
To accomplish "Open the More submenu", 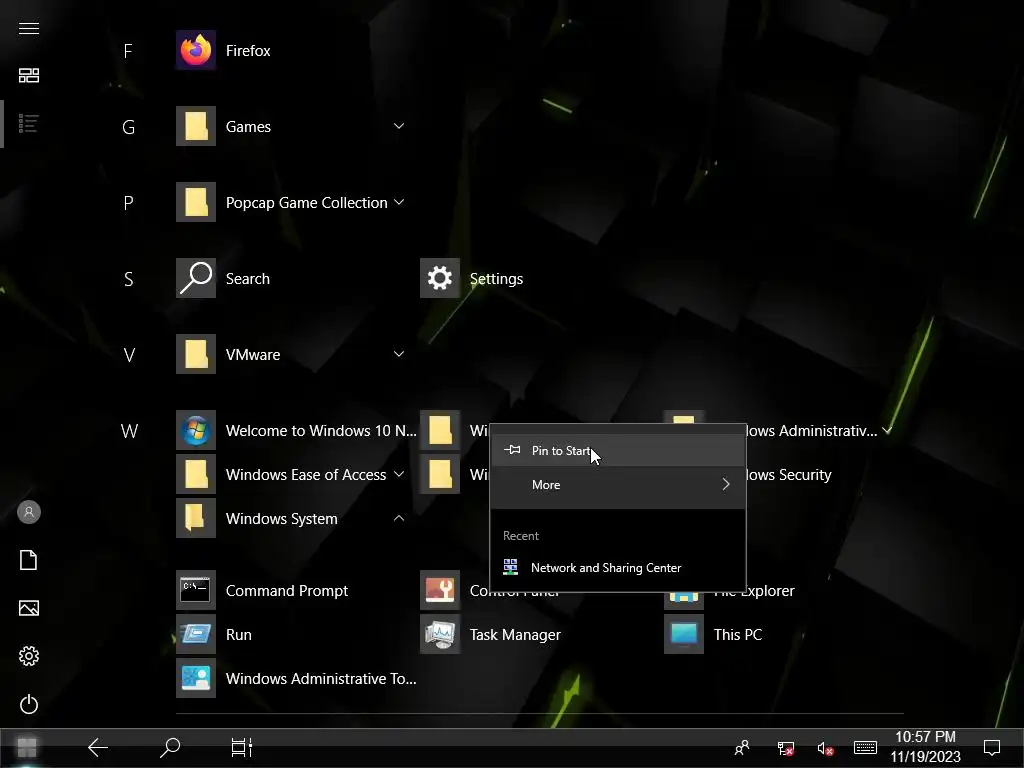I will click(618, 485).
